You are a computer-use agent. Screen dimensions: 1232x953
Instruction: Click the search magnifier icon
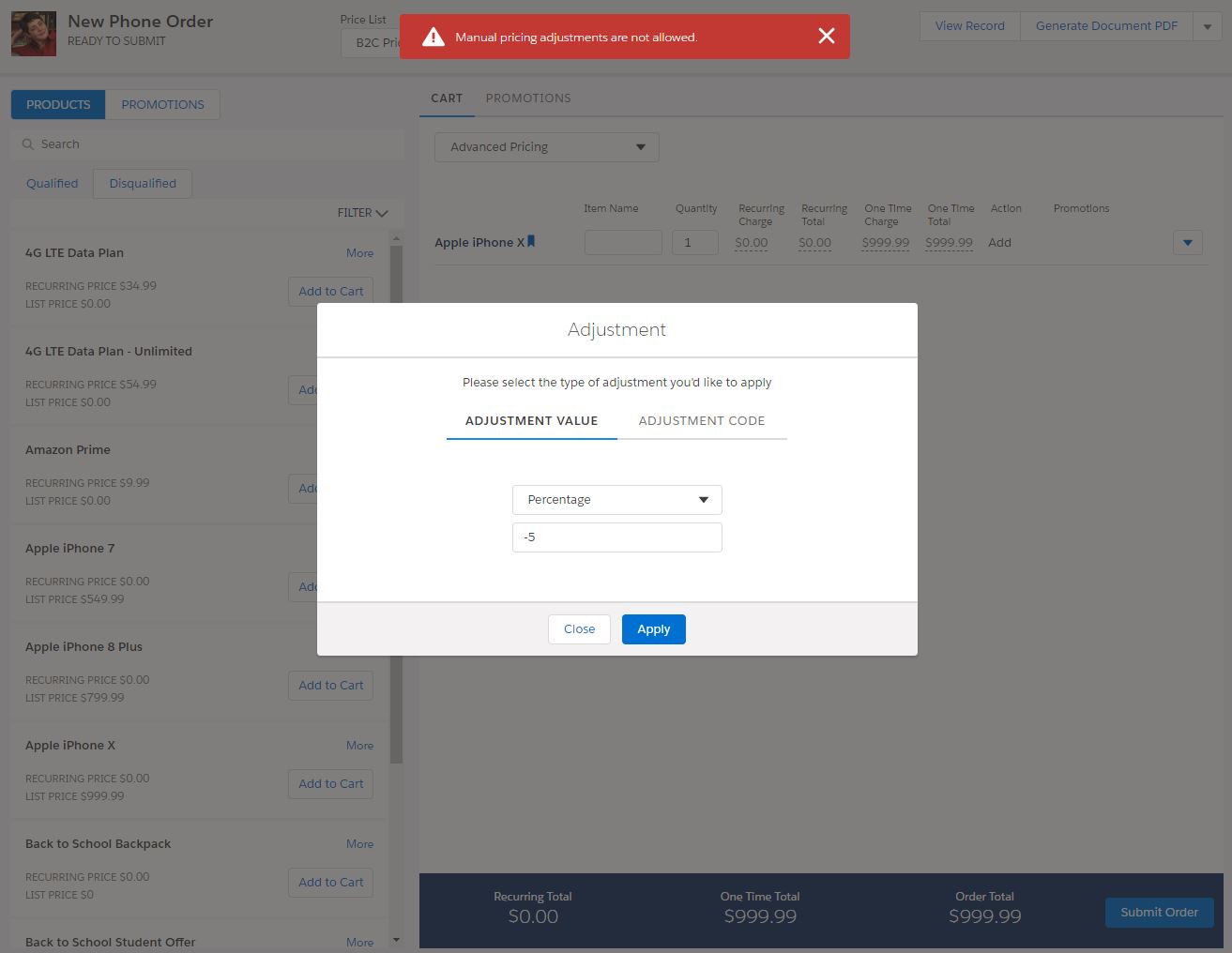point(28,144)
